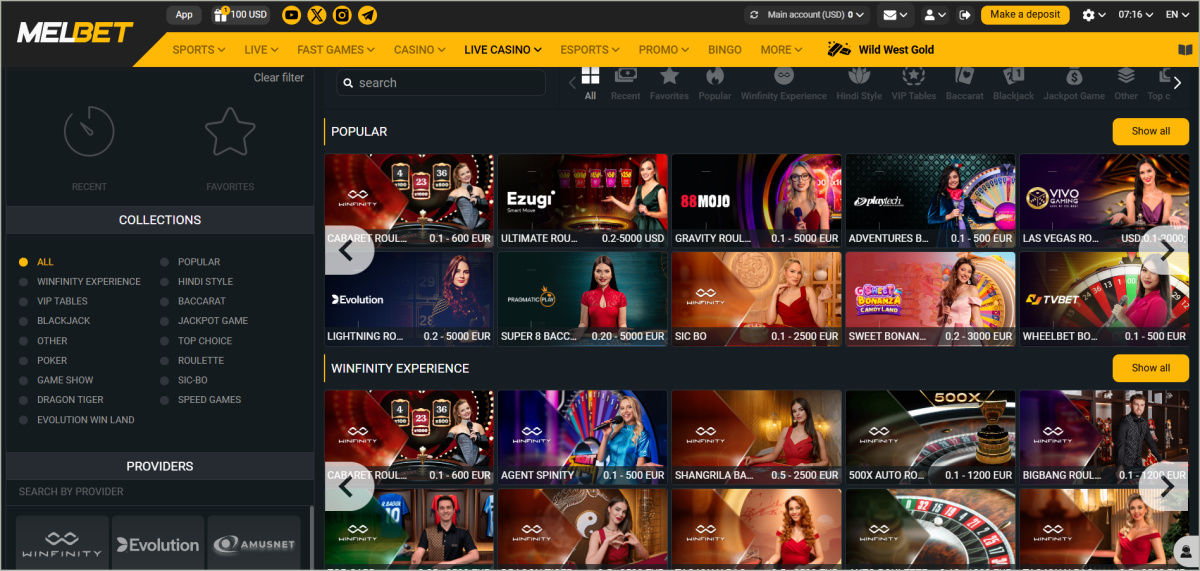
Task: Click the game search input field
Action: click(445, 83)
